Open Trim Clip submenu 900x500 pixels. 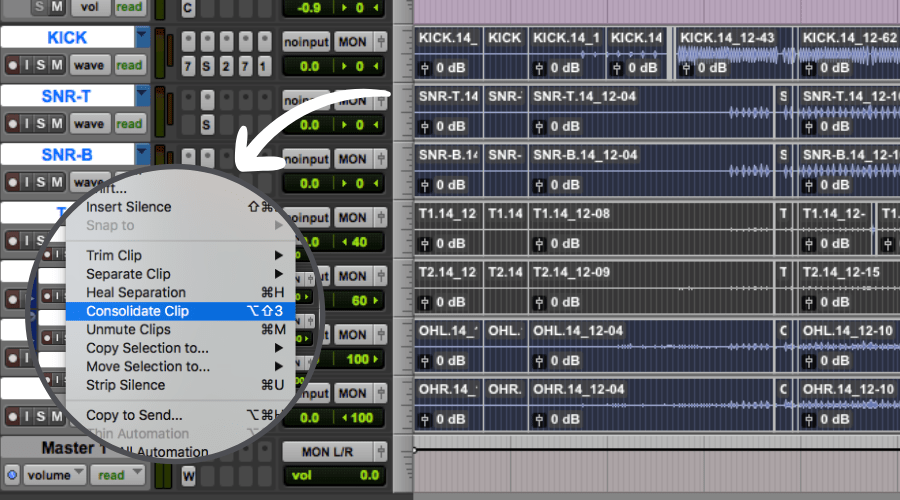(180, 255)
